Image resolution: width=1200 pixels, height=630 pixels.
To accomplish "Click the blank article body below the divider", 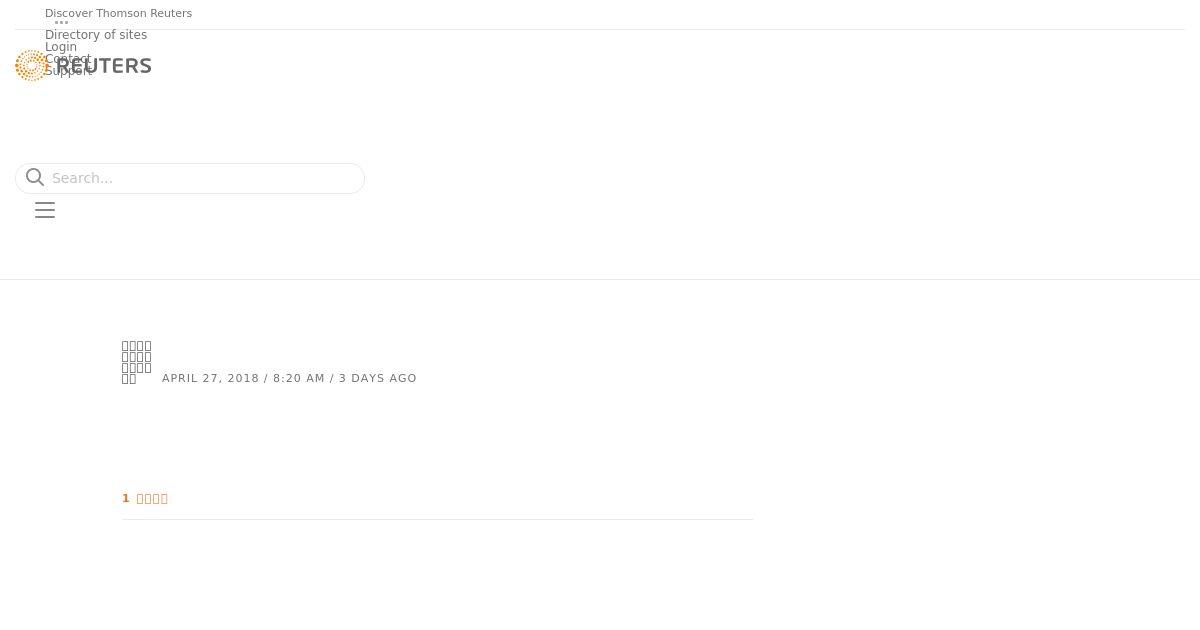I will click(x=438, y=575).
